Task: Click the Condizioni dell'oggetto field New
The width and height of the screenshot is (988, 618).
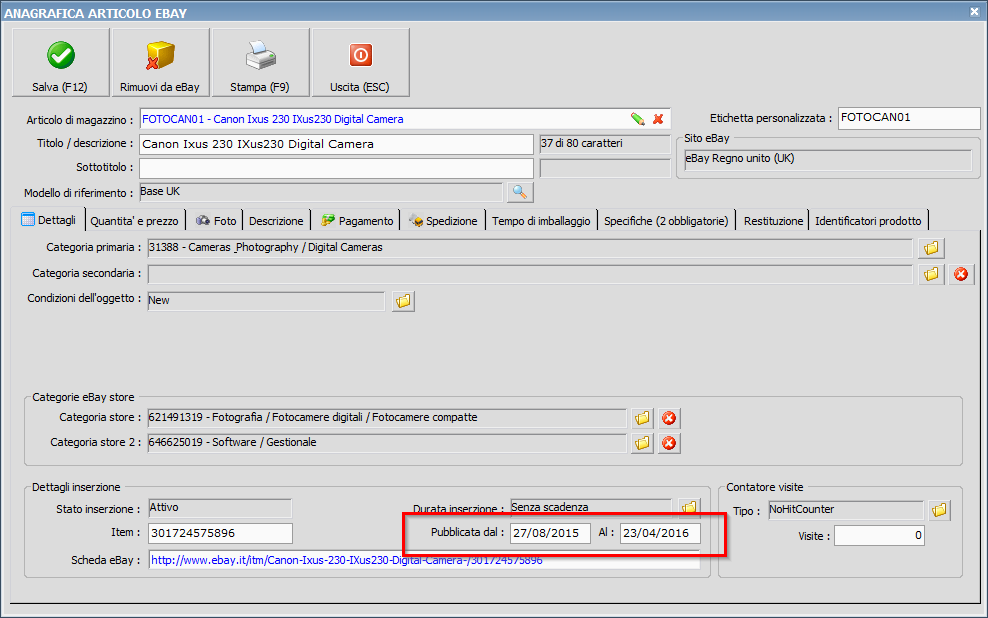Action: click(x=266, y=300)
